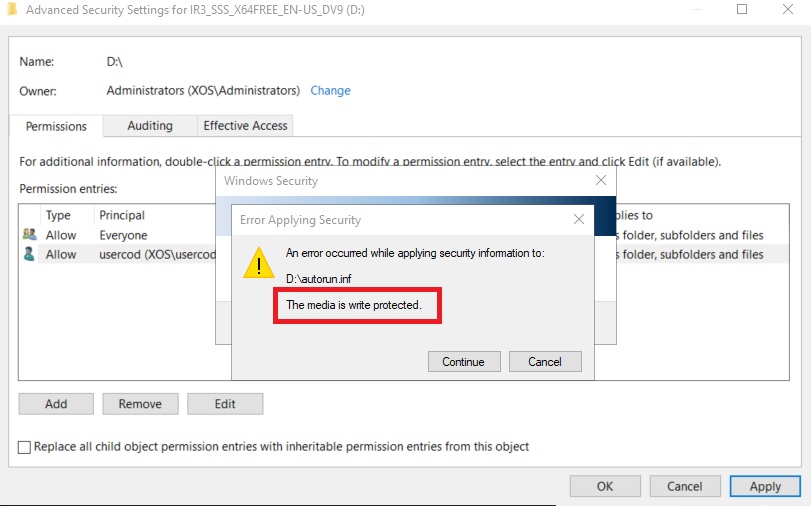811x506 pixels.
Task: Close the Error Applying Security dialog
Action: tap(578, 219)
